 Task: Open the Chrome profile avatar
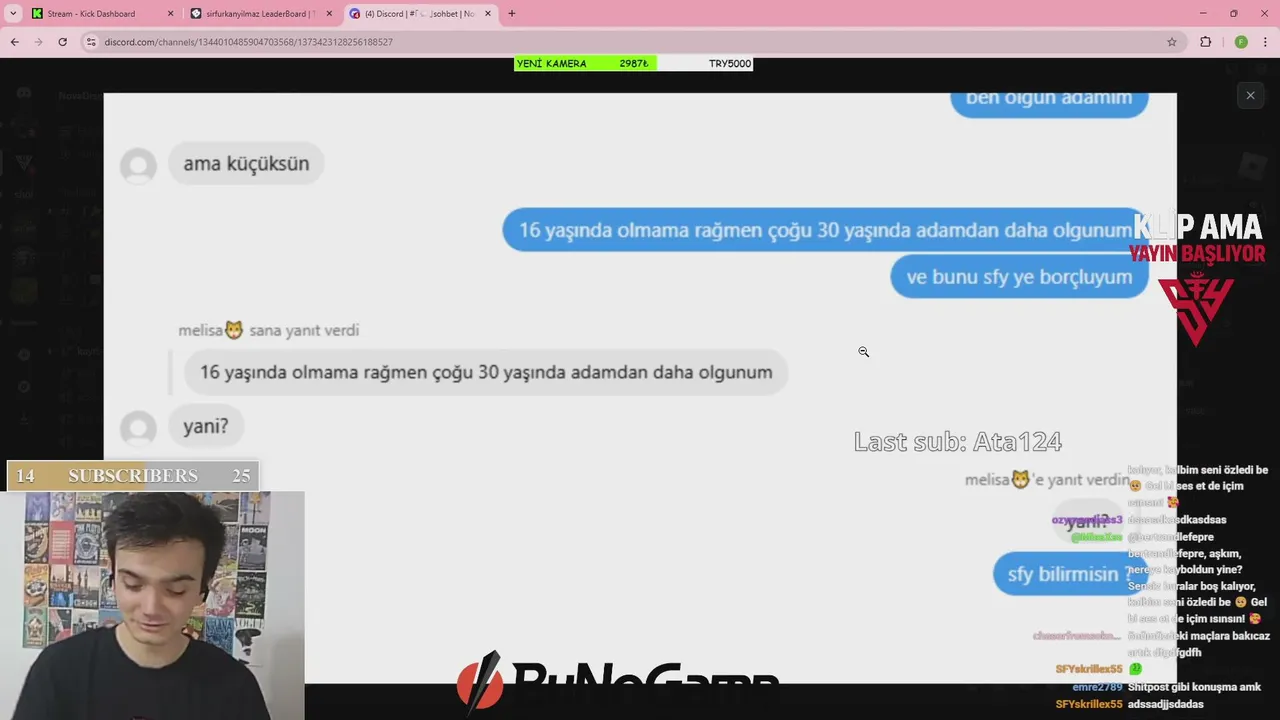(x=1241, y=42)
